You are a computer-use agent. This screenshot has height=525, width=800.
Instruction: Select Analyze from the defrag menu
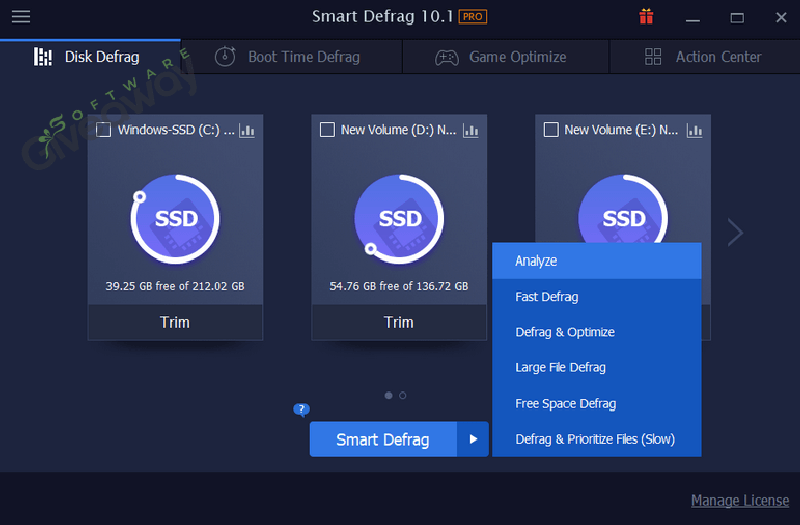coord(596,261)
